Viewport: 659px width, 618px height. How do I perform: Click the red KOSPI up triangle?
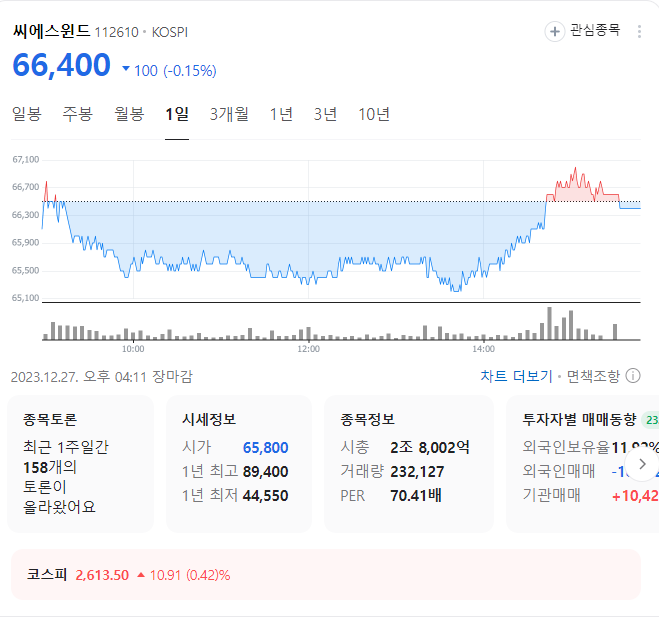pyautogui.click(x=141, y=575)
